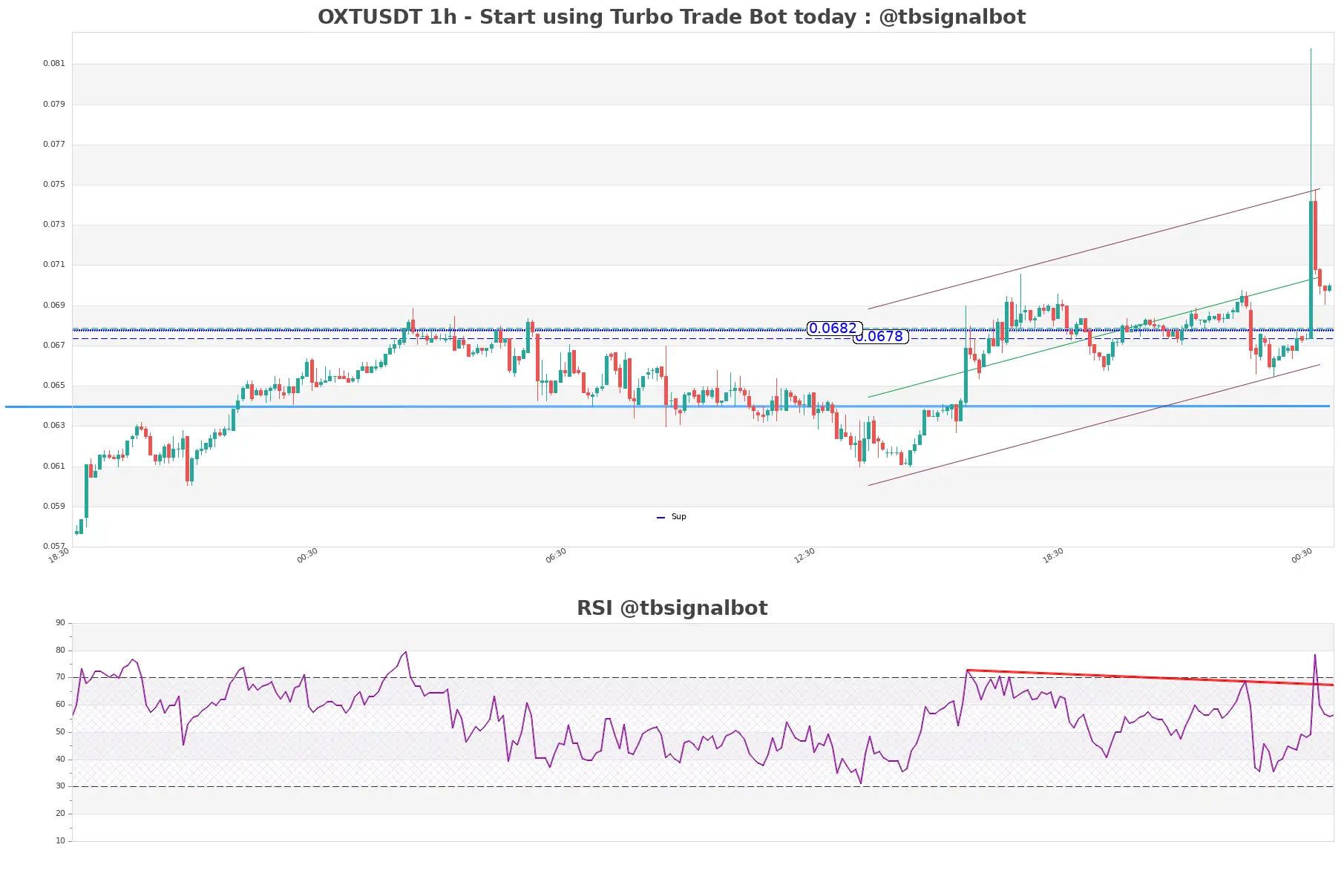1344x896 pixels.
Task: Click the RSI @tbsignalbot title
Action: click(672, 608)
